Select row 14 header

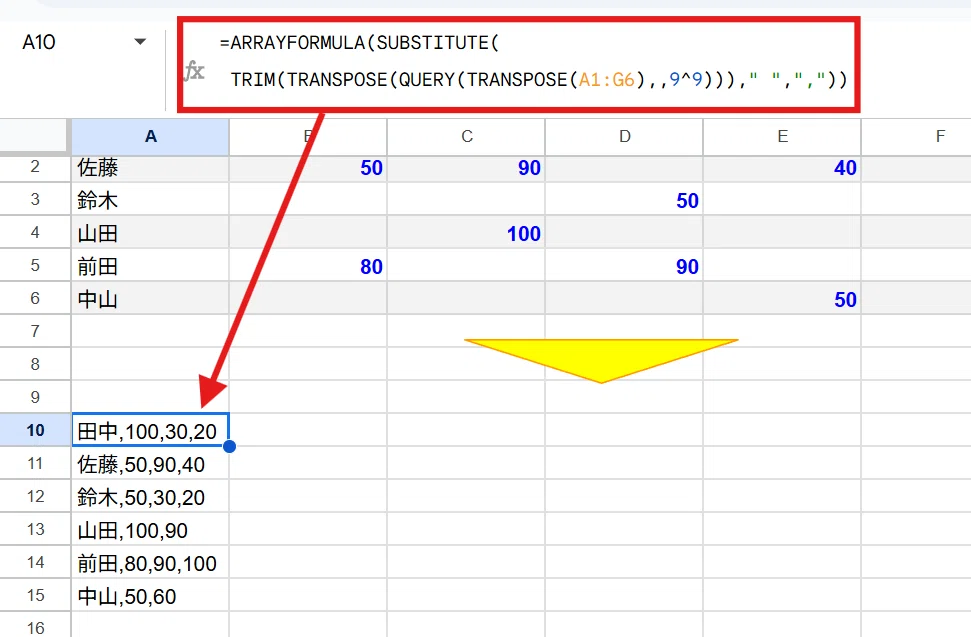click(x=35, y=562)
